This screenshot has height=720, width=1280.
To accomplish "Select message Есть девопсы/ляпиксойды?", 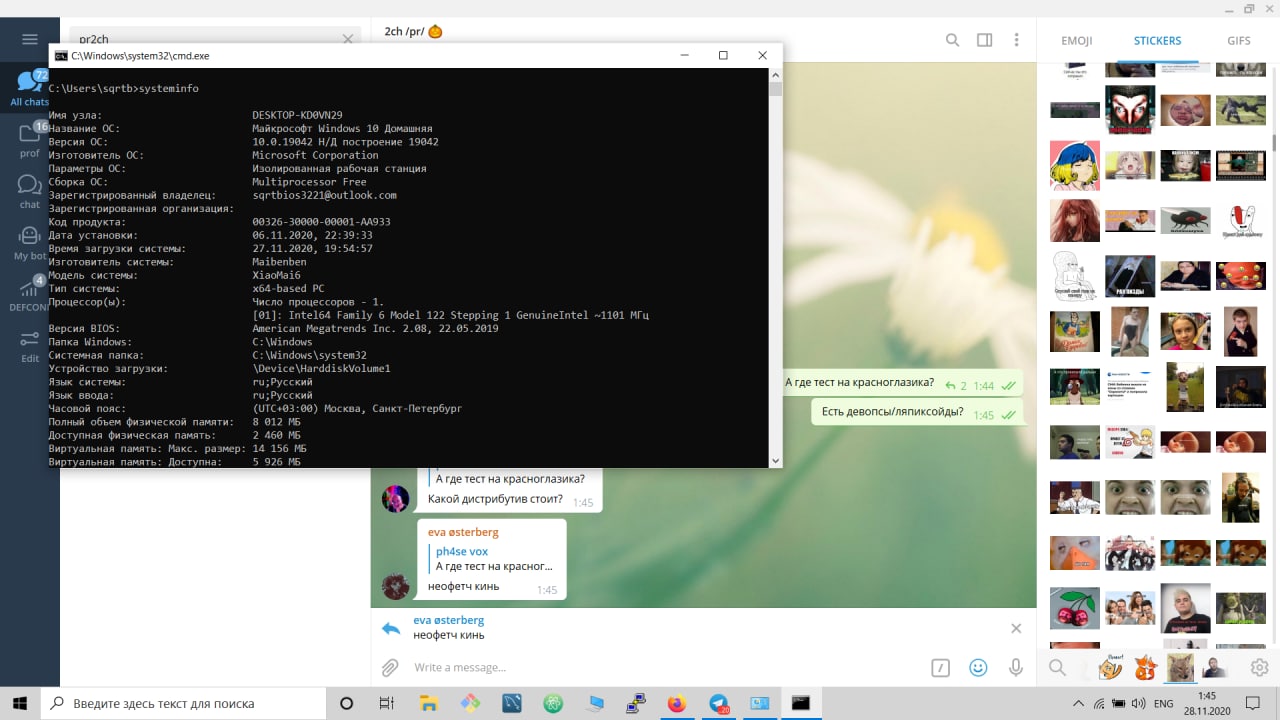I will point(917,412).
